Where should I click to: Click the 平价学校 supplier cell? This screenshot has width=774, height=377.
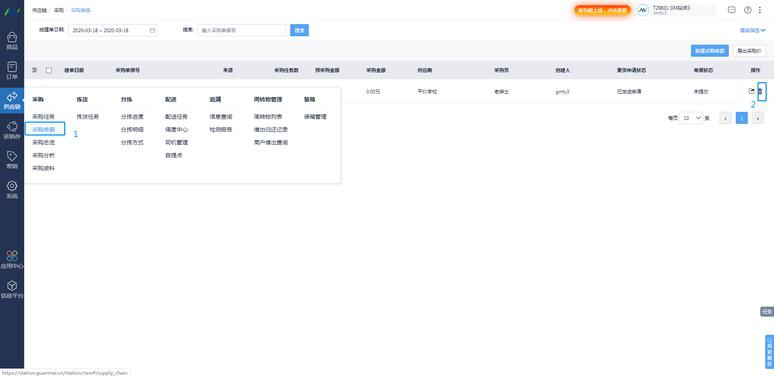pyautogui.click(x=427, y=91)
